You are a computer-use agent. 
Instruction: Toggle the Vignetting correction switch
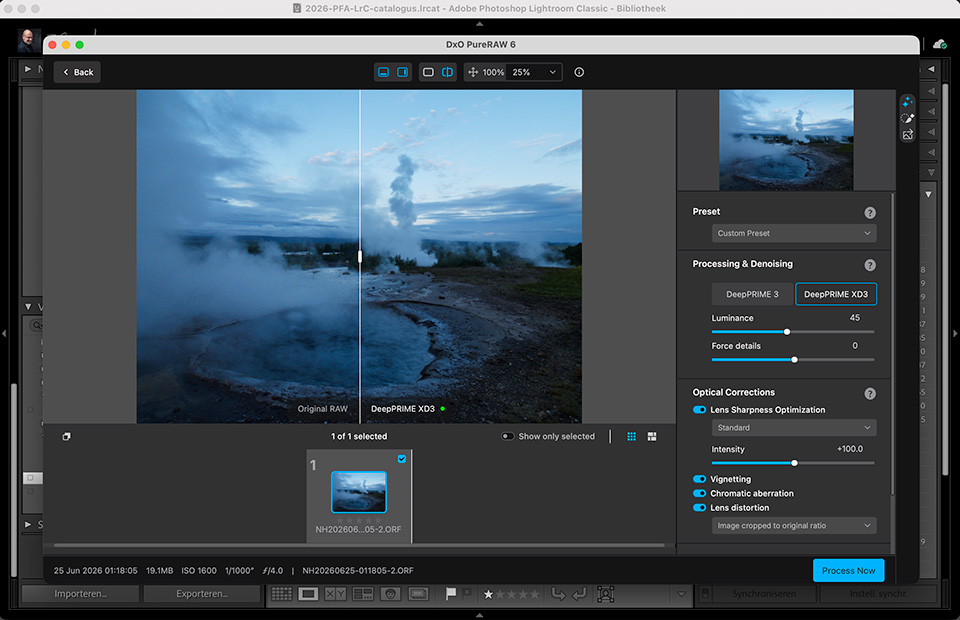click(699, 479)
